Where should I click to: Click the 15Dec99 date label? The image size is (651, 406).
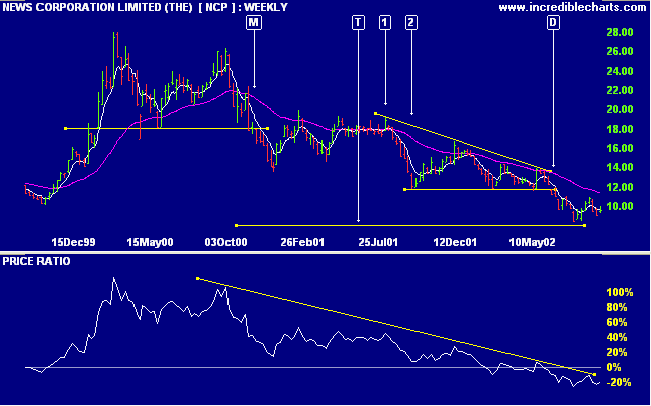coord(73,242)
